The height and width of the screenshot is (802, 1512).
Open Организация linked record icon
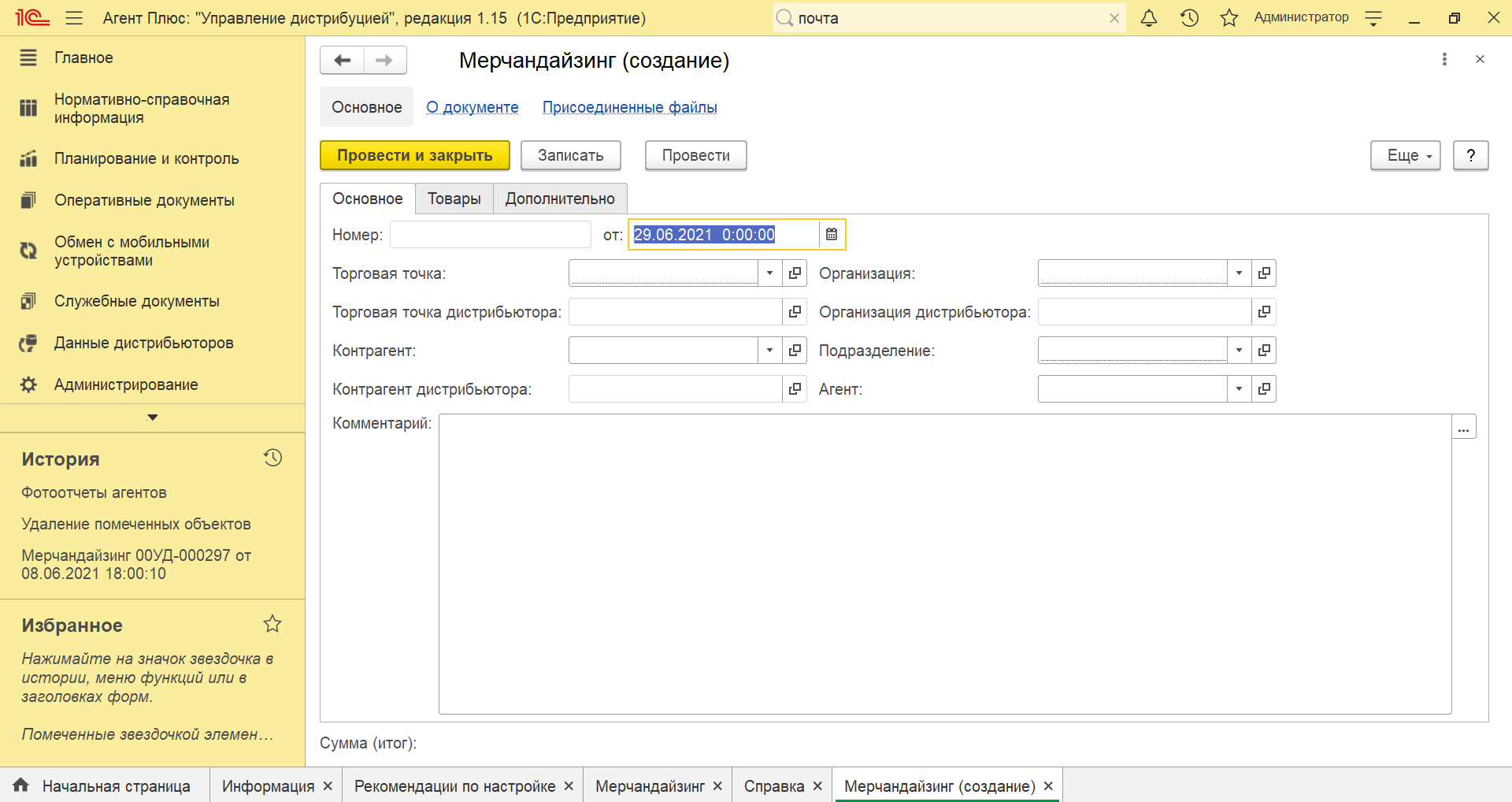pyautogui.click(x=1264, y=273)
